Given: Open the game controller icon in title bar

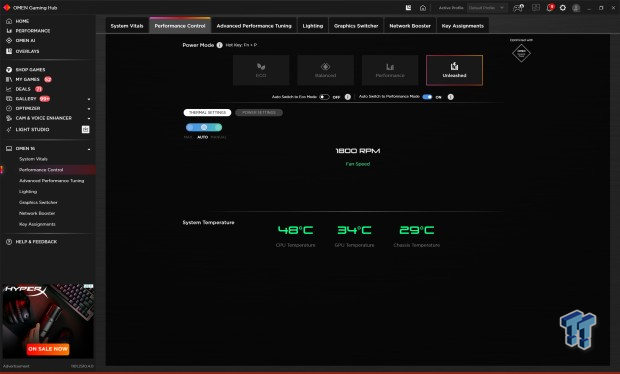Looking at the screenshot, I should 518,8.
